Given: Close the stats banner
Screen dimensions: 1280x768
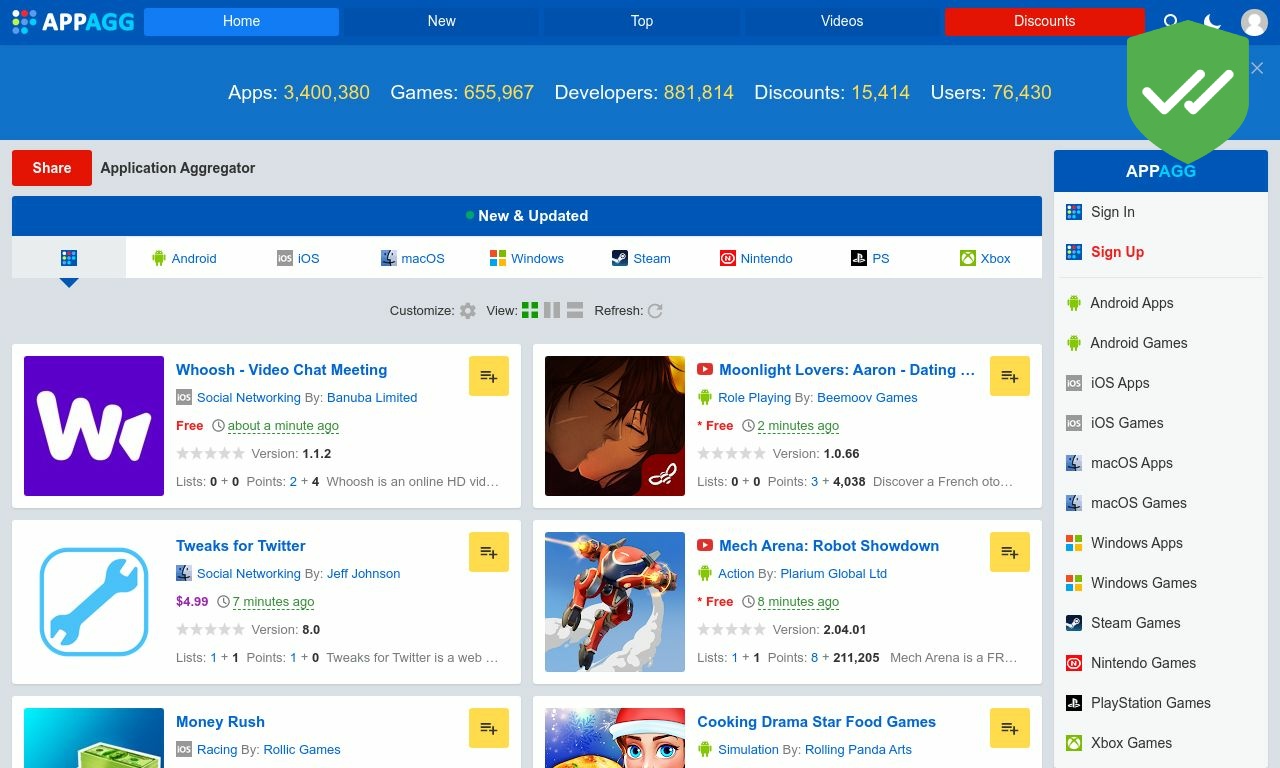Looking at the screenshot, I should click(1257, 68).
